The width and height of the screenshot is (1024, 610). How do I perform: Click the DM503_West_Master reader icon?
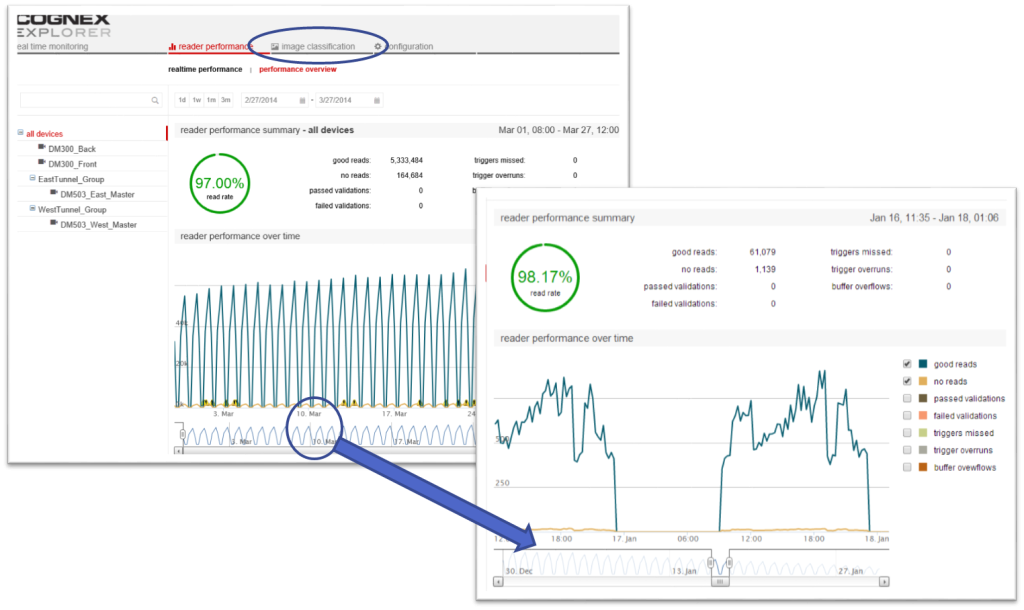pos(54,224)
